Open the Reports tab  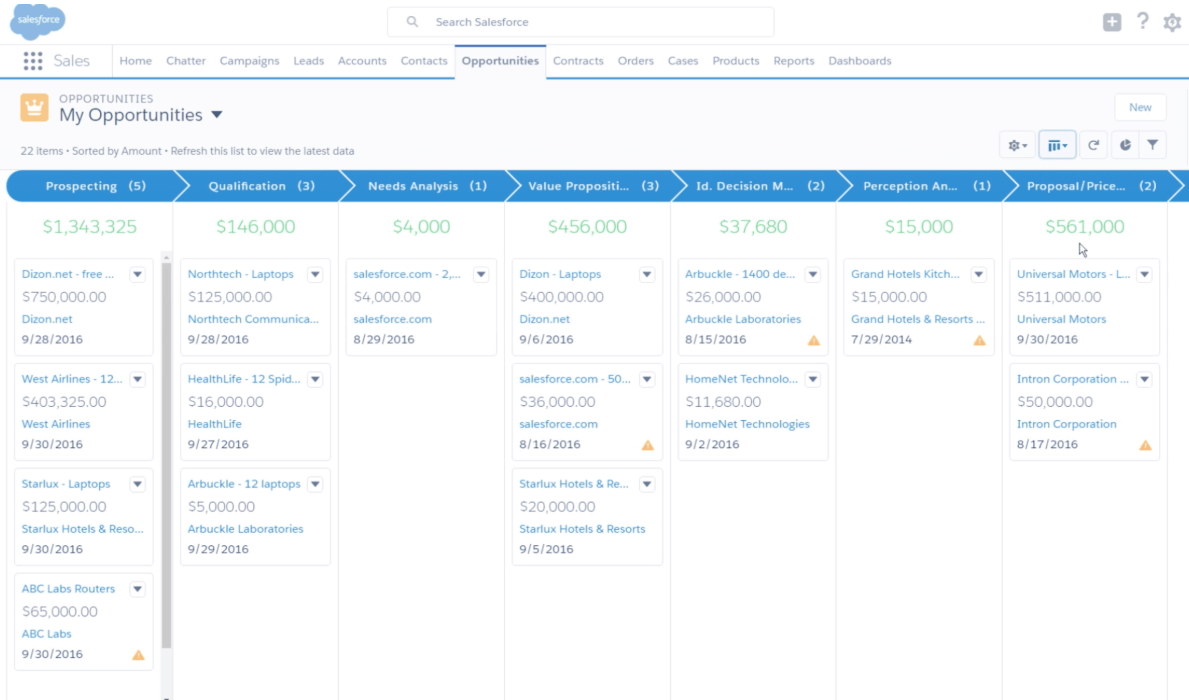(794, 61)
